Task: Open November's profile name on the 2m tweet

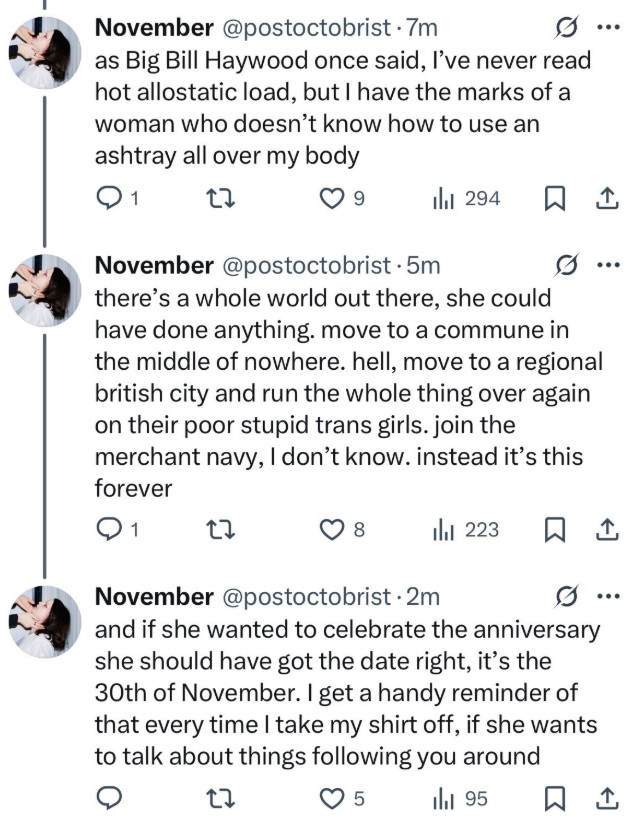Action: point(153,597)
